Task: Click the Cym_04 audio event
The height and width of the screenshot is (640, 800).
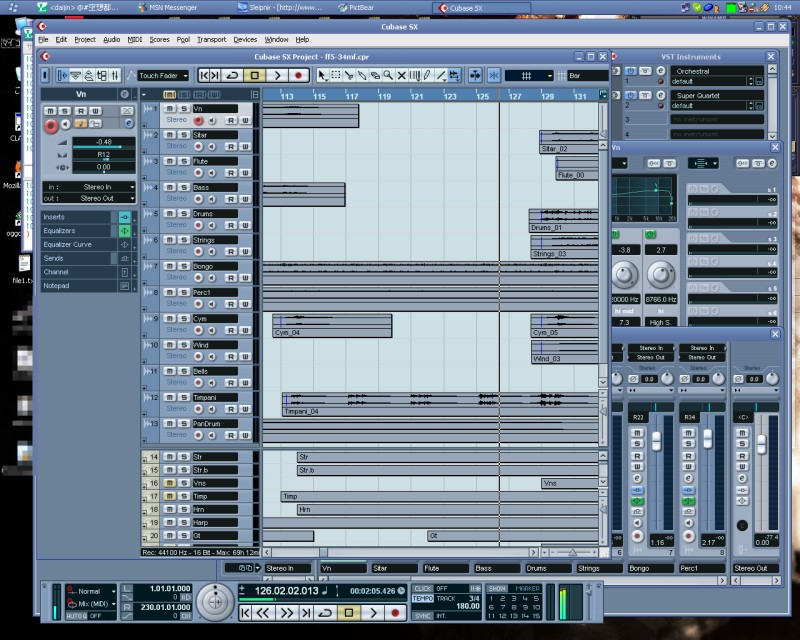Action: tap(332, 326)
